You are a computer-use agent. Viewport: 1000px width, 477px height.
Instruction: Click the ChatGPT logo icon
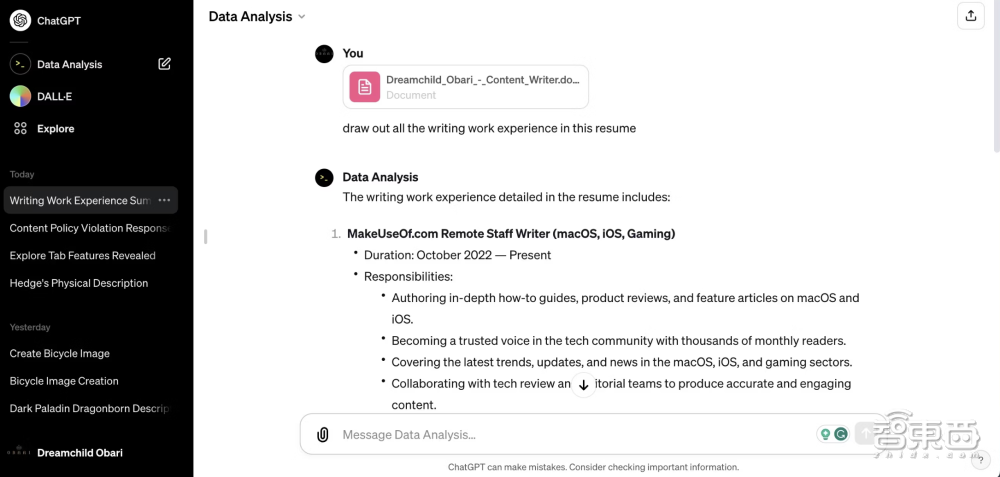[x=20, y=21]
